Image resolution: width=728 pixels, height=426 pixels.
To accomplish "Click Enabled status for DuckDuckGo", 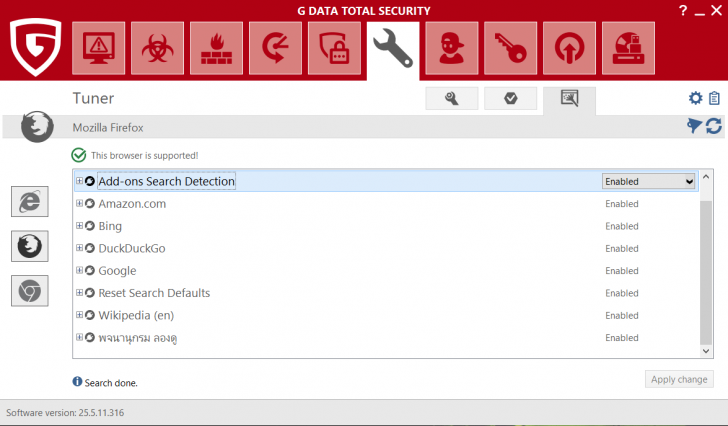I will click(622, 248).
